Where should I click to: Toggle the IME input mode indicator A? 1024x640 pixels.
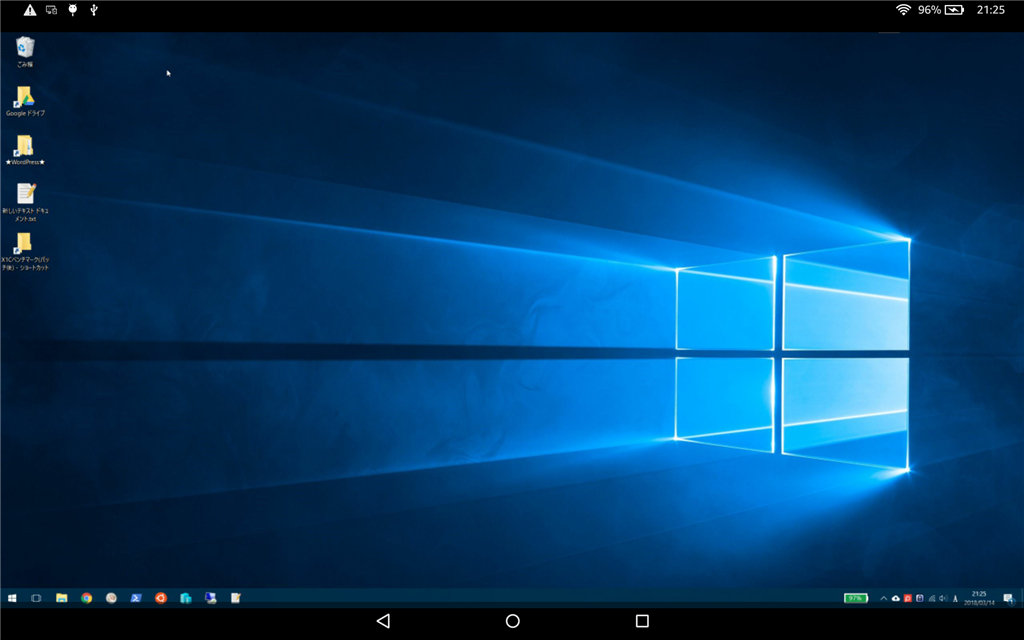955,598
